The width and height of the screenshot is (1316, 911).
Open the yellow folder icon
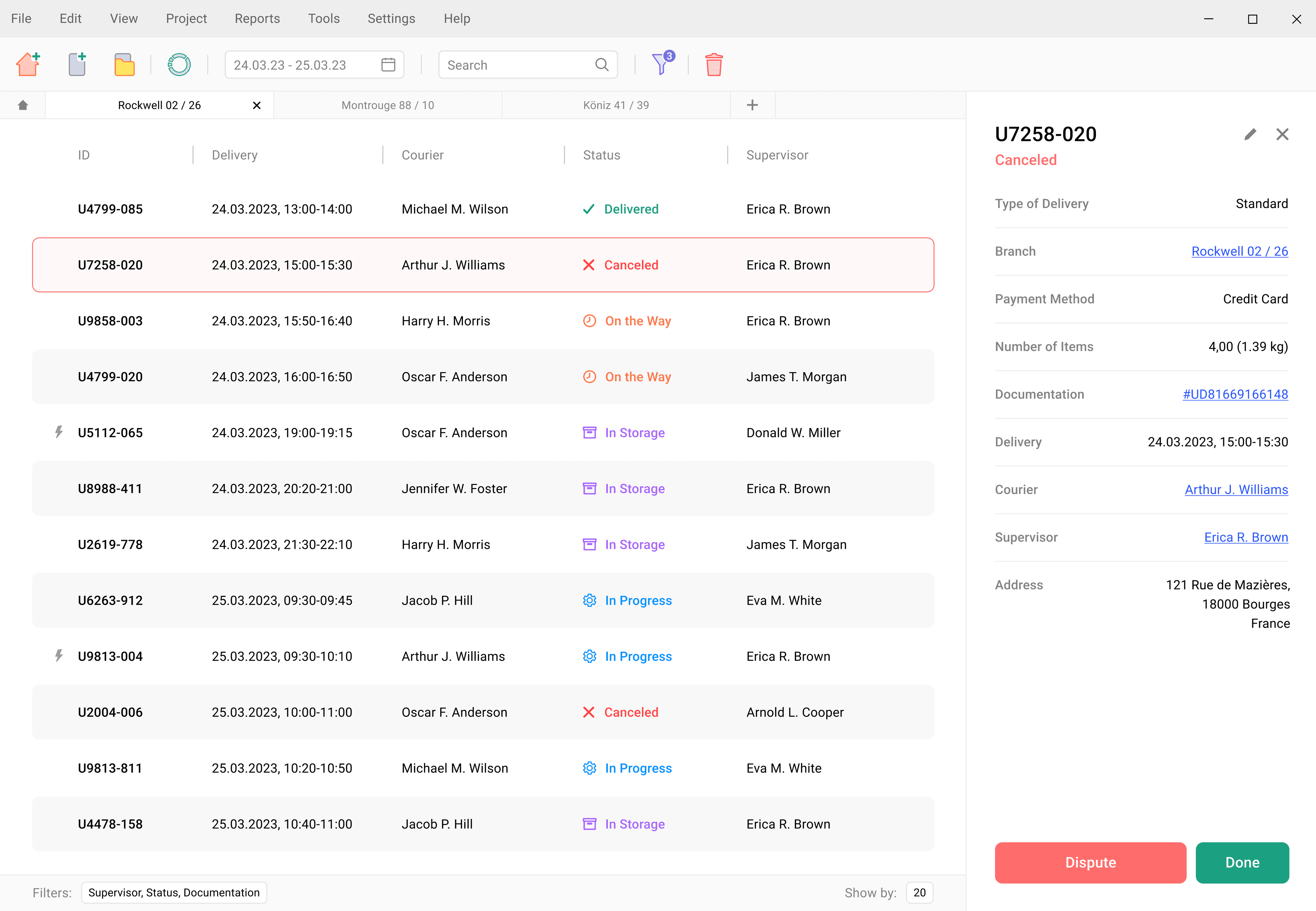click(x=124, y=65)
